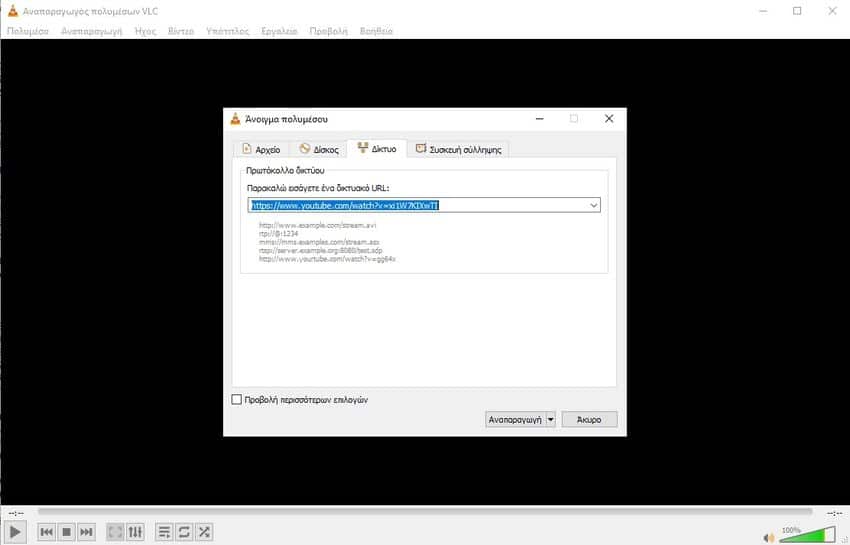Image resolution: width=850 pixels, height=545 pixels.
Task: Click the elapsed time label at left
Action: click(x=16, y=513)
